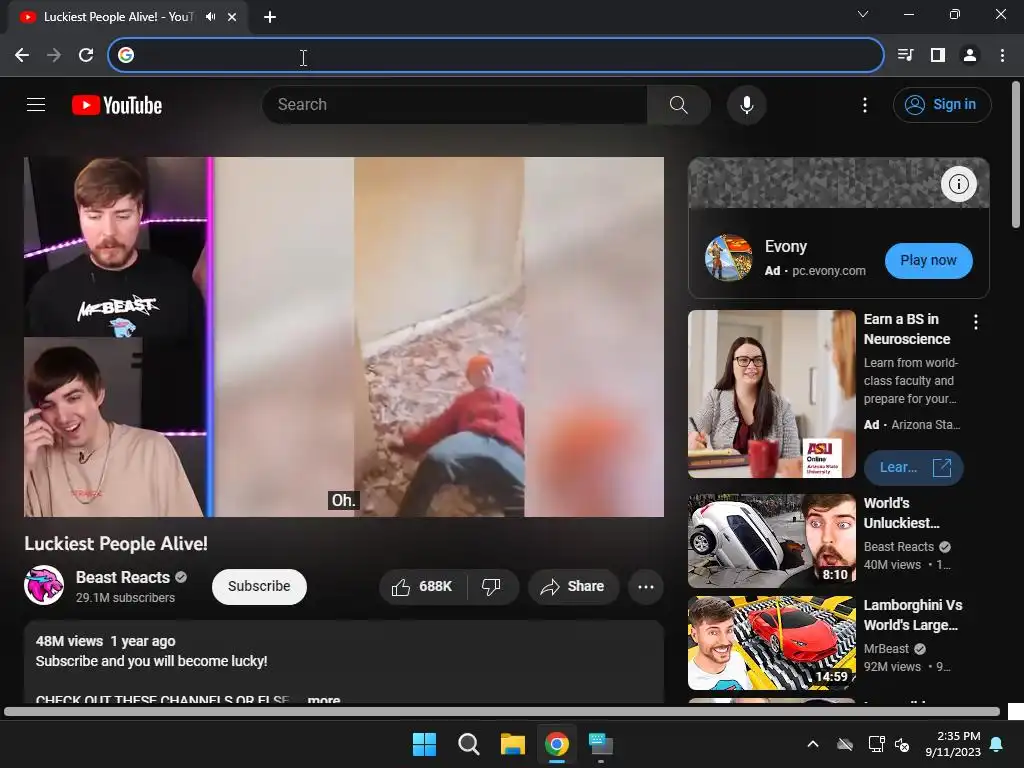Reload the current page
This screenshot has width=1024, height=768.
[x=86, y=56]
